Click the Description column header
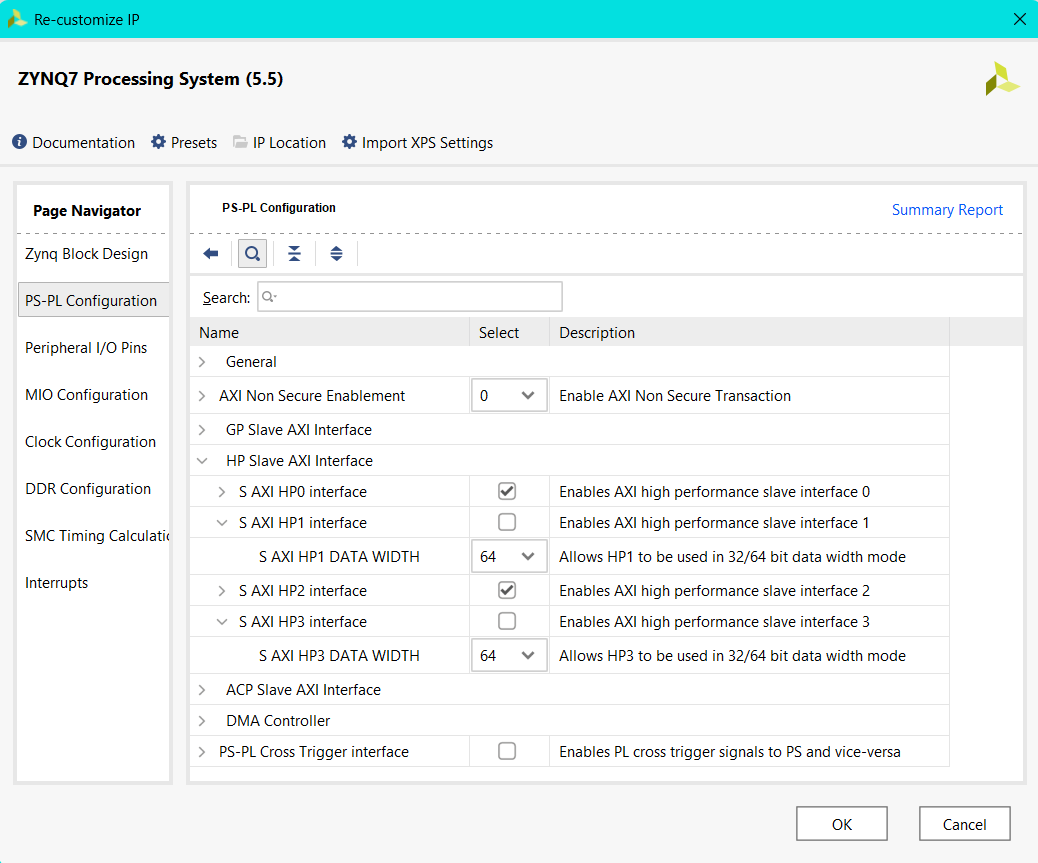The height and width of the screenshot is (863, 1038). [x=749, y=332]
